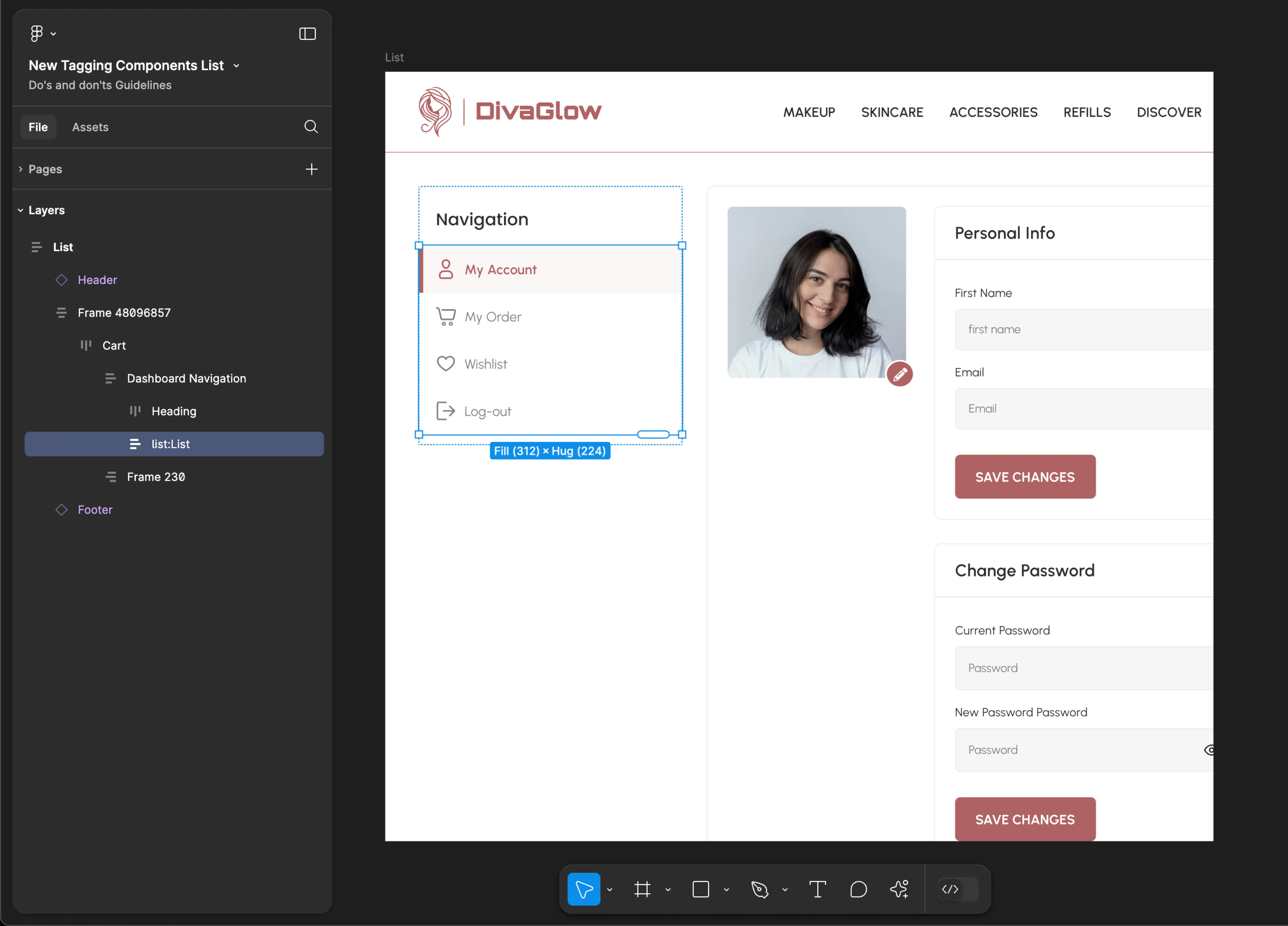The image size is (1288, 926).
Task: Click the Email input field
Action: (x=1084, y=408)
